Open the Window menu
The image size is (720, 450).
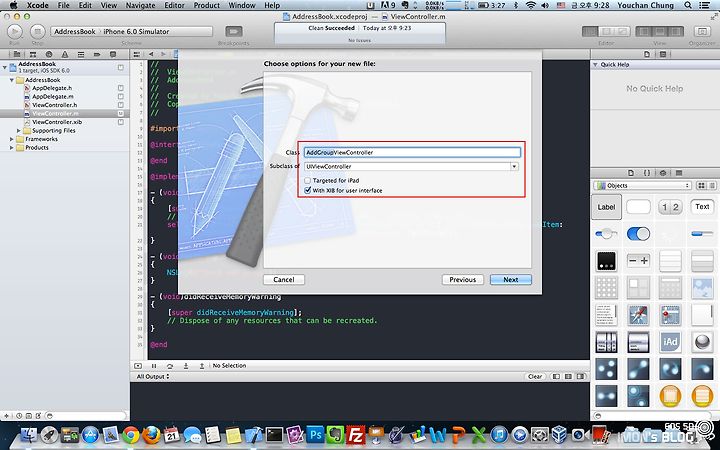[x=242, y=6]
